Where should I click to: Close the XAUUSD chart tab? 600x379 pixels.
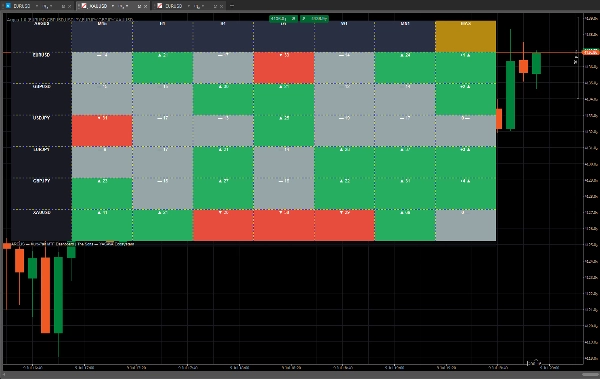tap(145, 6)
